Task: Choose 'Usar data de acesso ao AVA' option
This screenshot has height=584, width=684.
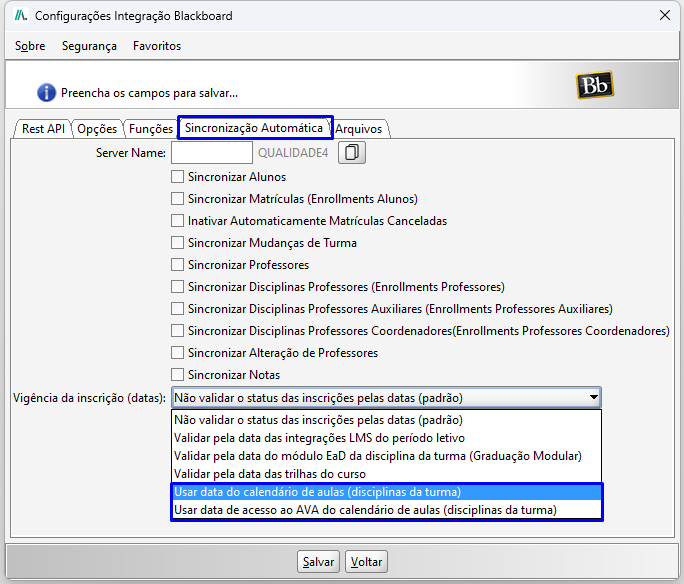Action: click(x=386, y=510)
